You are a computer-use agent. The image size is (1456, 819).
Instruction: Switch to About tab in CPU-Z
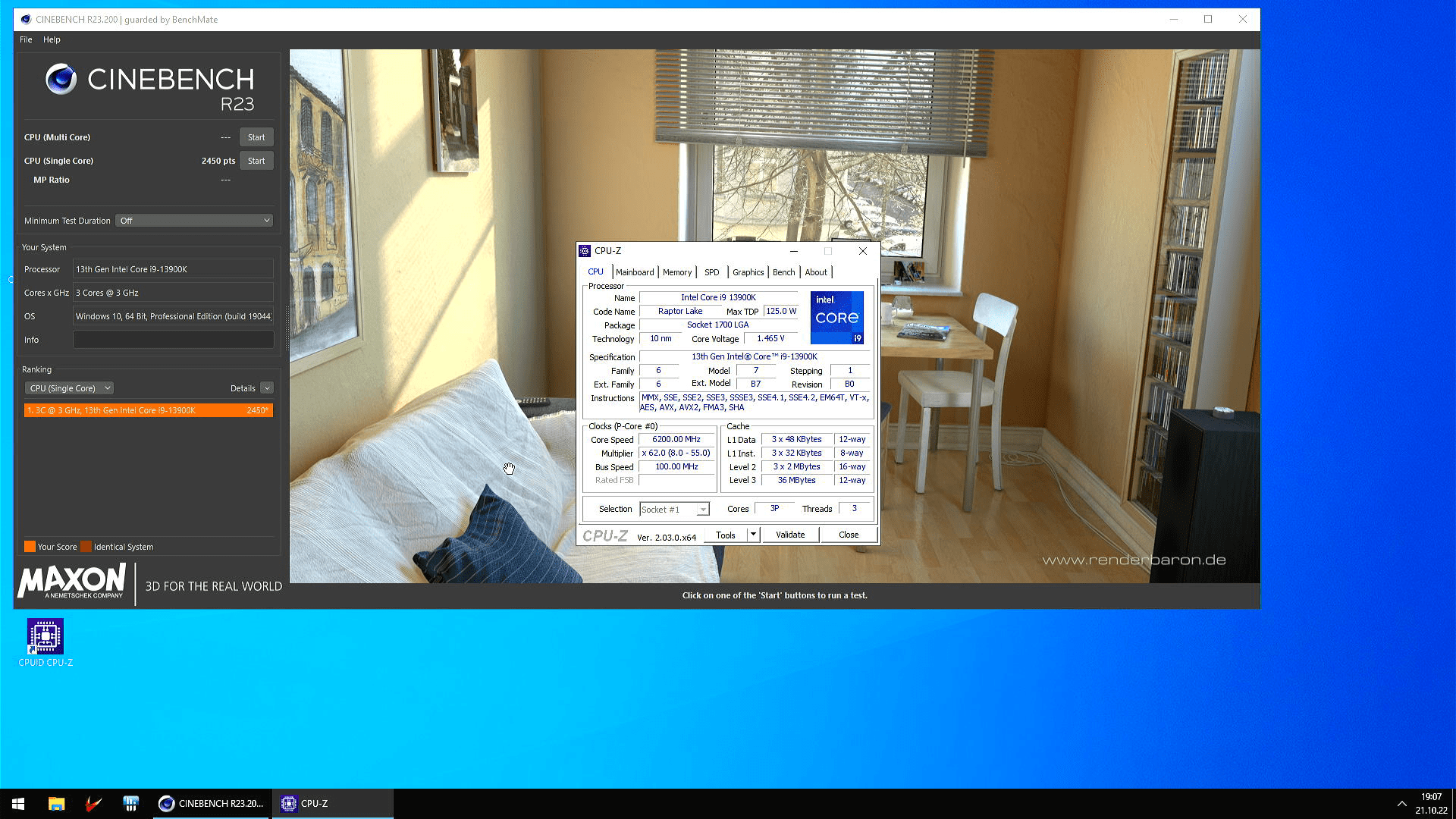pyautogui.click(x=816, y=272)
